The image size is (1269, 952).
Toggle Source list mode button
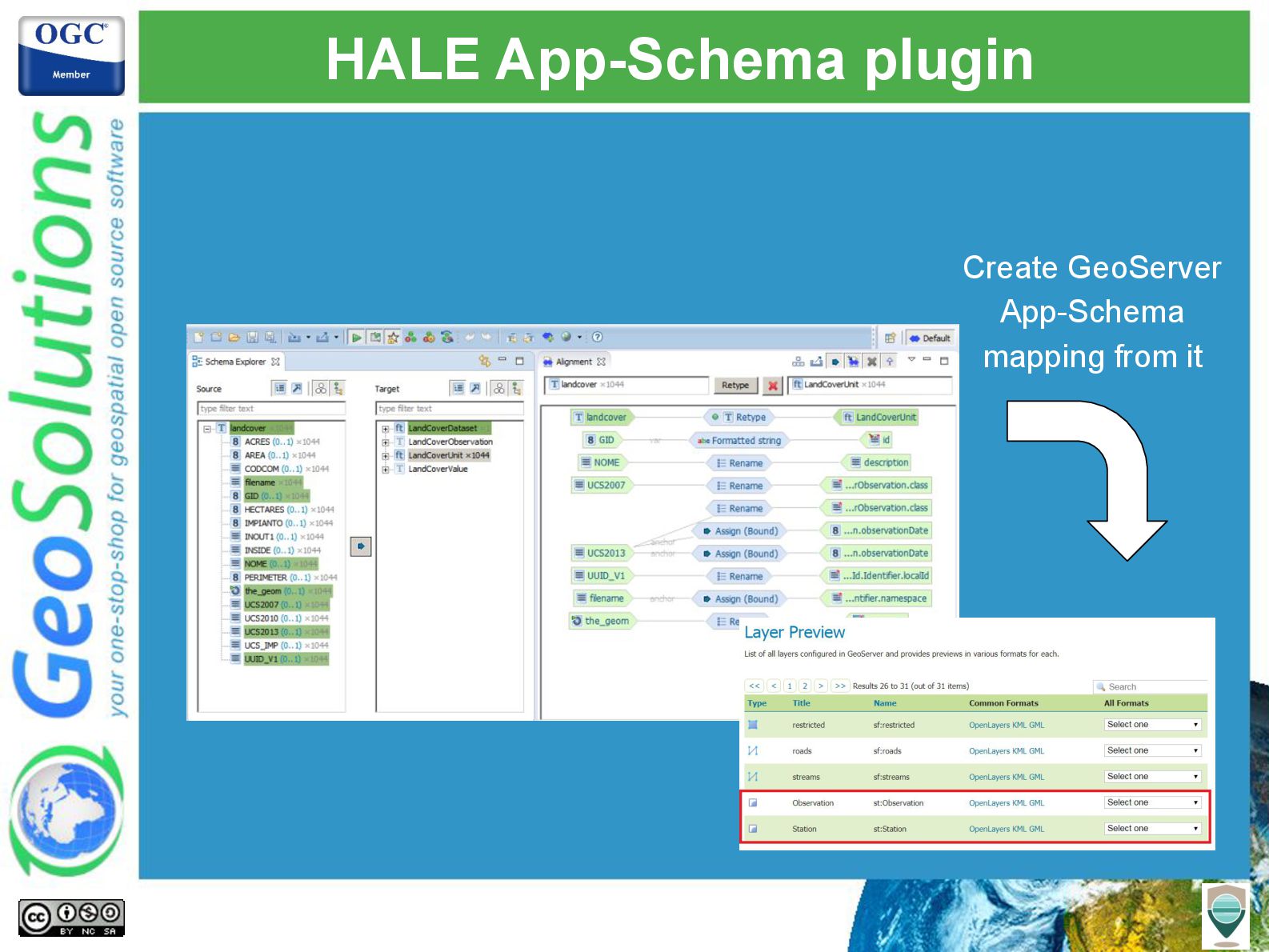pos(279,389)
